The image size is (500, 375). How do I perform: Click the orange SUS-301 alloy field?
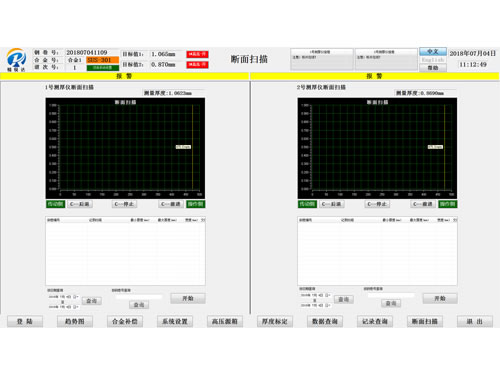103,60
